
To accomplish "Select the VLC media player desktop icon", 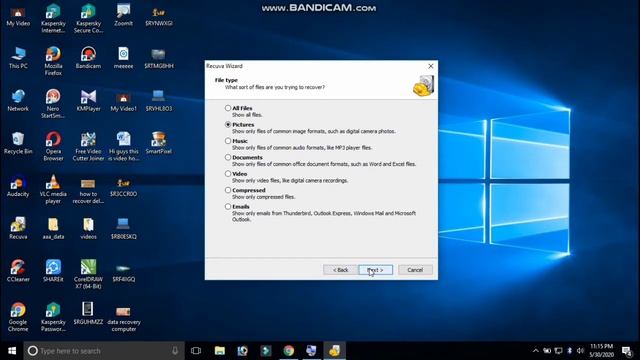I will [x=53, y=189].
